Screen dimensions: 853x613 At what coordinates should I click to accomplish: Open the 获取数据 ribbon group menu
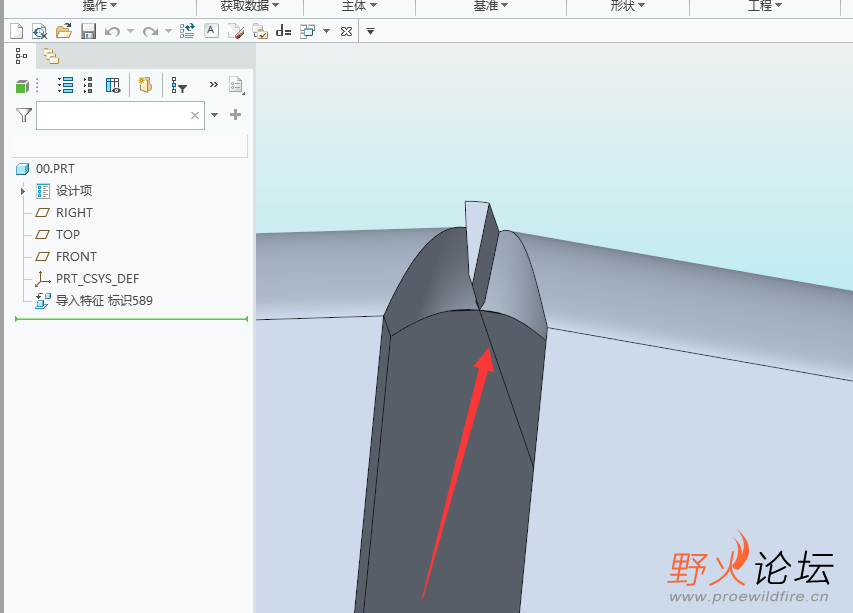(x=250, y=5)
